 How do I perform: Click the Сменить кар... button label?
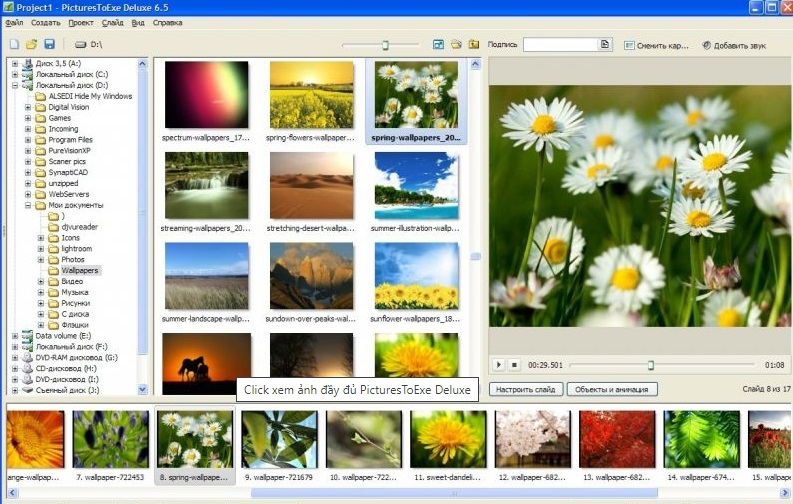663,45
